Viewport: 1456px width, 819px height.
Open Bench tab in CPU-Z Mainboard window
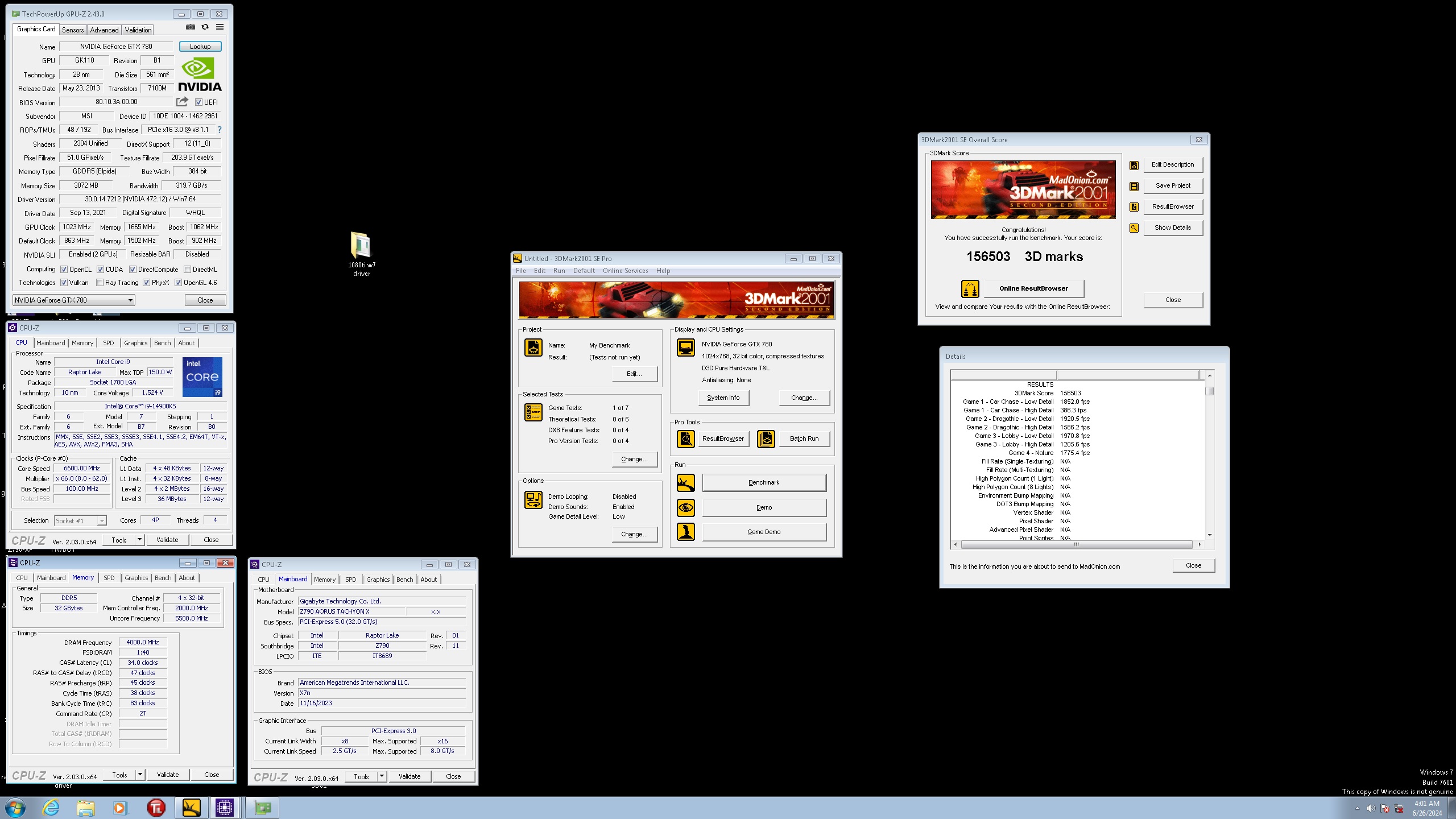pos(404,580)
